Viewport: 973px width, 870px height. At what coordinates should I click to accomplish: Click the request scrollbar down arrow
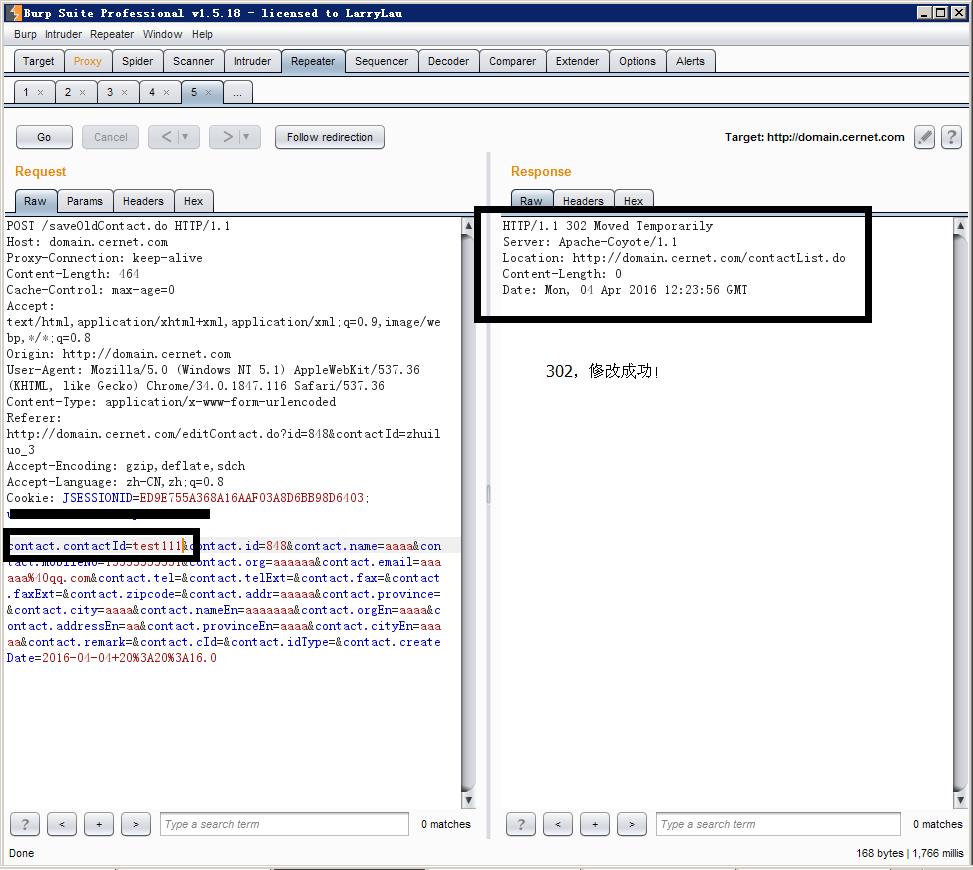469,800
